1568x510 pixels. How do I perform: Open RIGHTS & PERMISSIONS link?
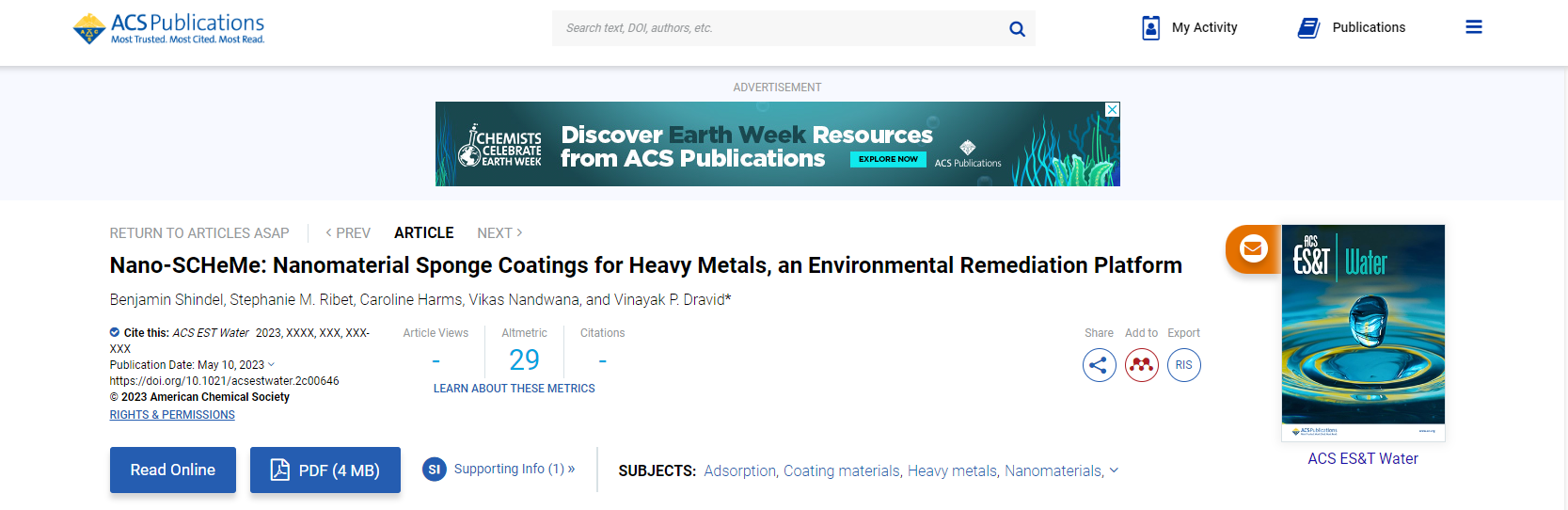pyautogui.click(x=172, y=415)
